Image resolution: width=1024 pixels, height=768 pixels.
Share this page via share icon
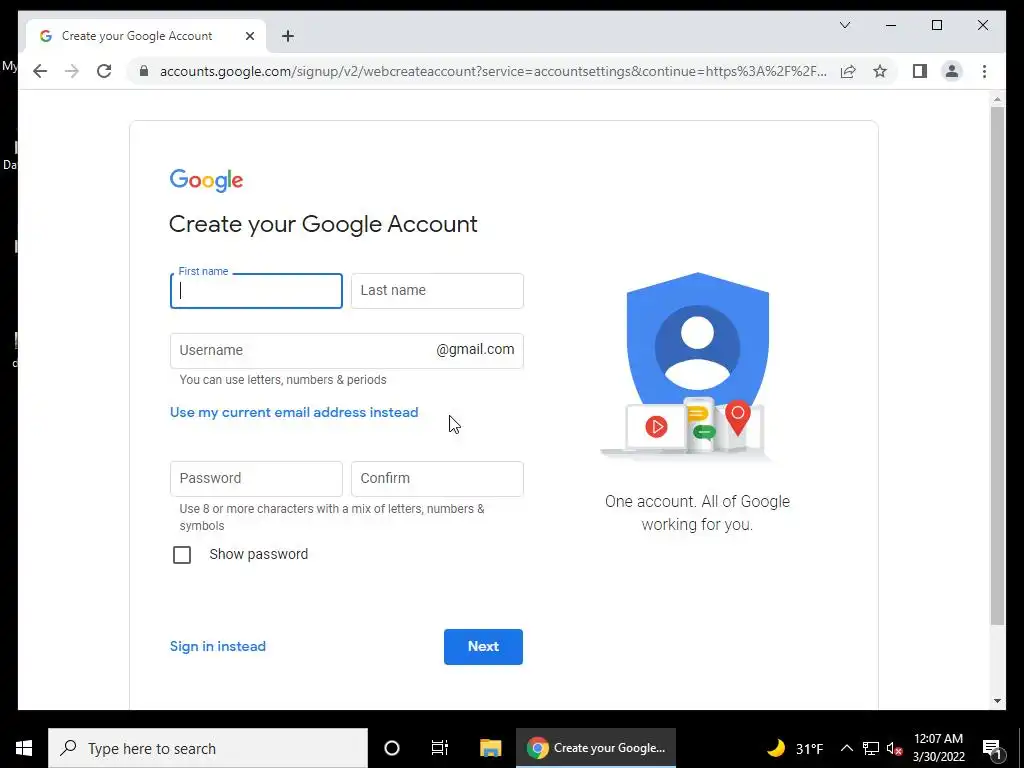click(848, 71)
